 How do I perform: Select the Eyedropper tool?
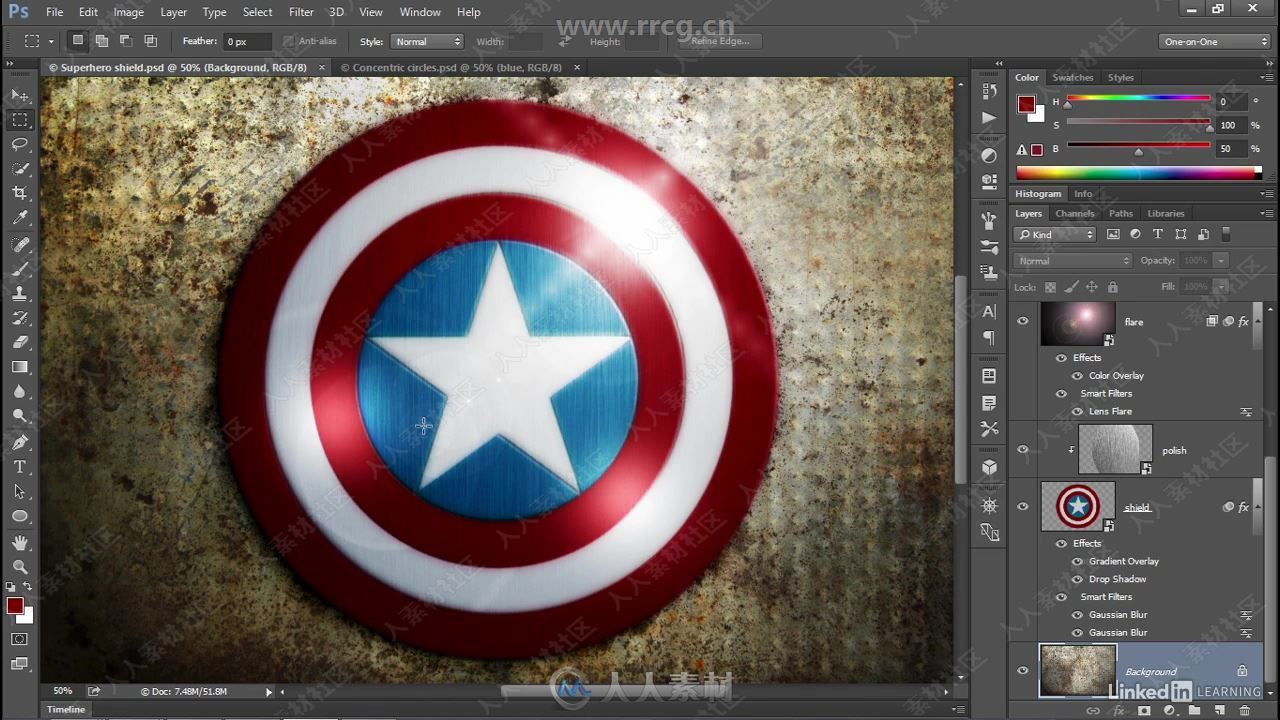(x=20, y=218)
